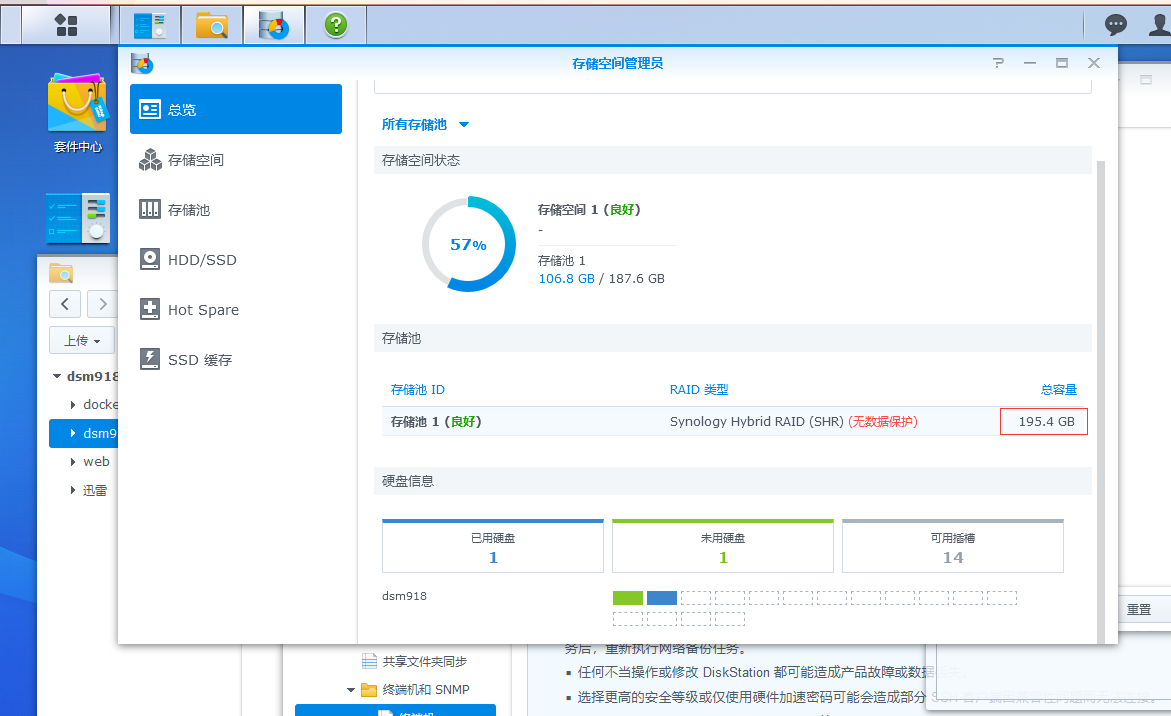This screenshot has height=716, width=1171.
Task: Click the green drive slot for dsm918
Action: (x=627, y=597)
